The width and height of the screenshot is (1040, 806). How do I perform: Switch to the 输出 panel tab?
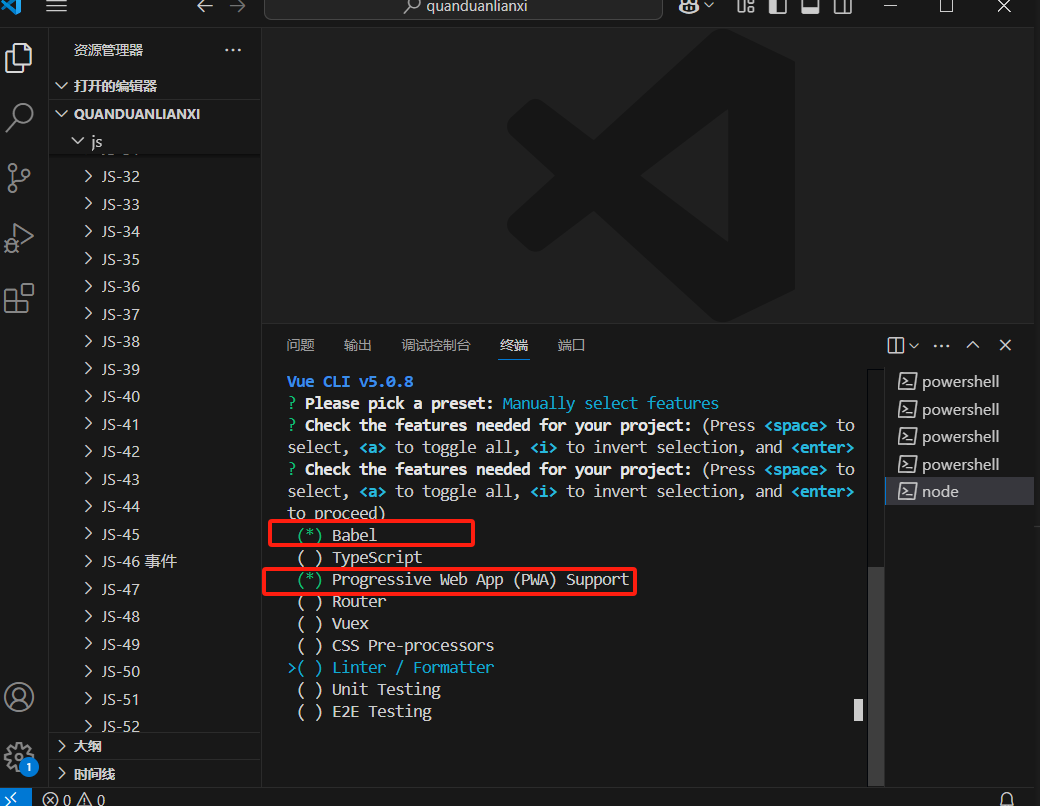(358, 345)
